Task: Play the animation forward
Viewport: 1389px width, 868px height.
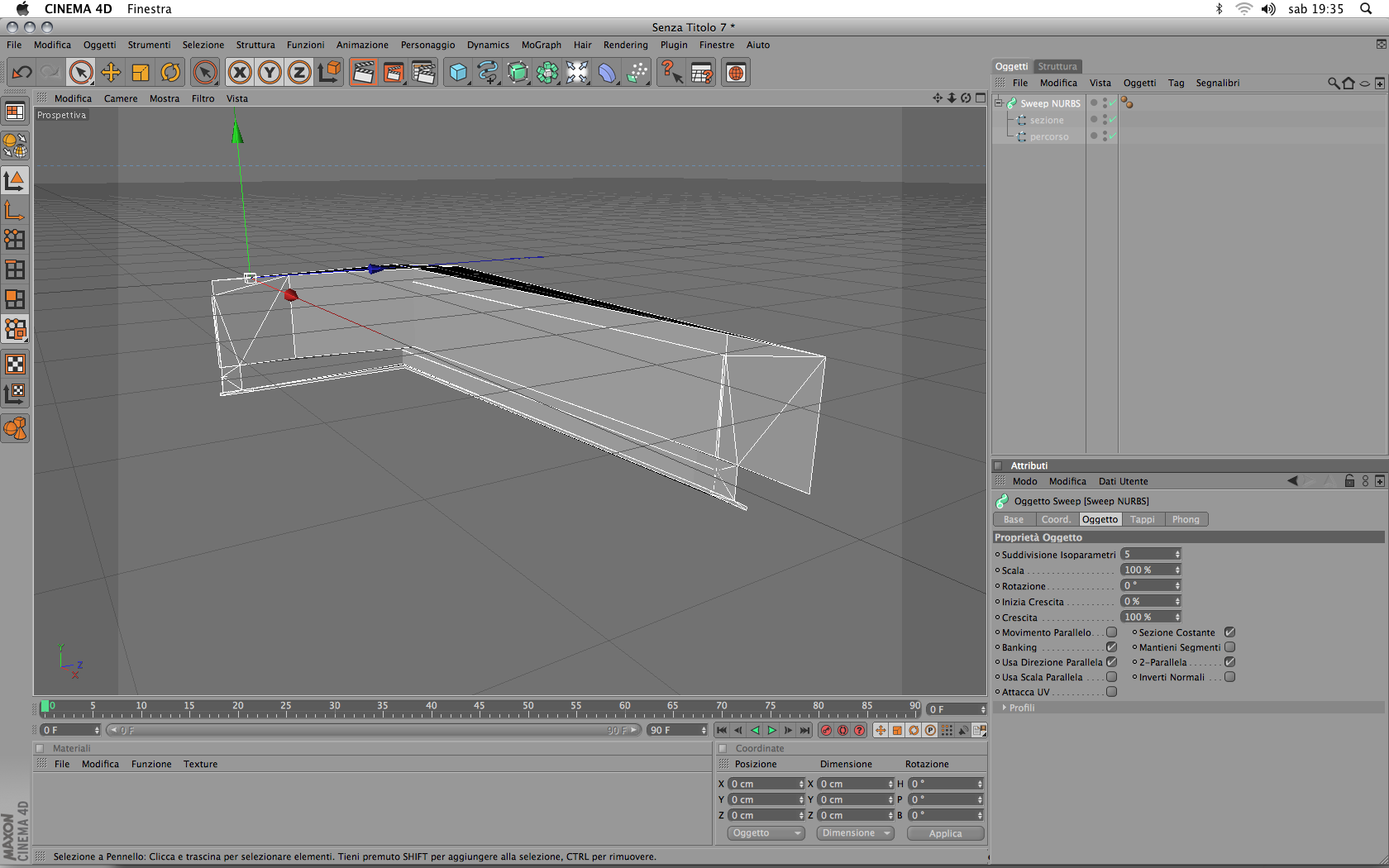Action: pyautogui.click(x=771, y=730)
